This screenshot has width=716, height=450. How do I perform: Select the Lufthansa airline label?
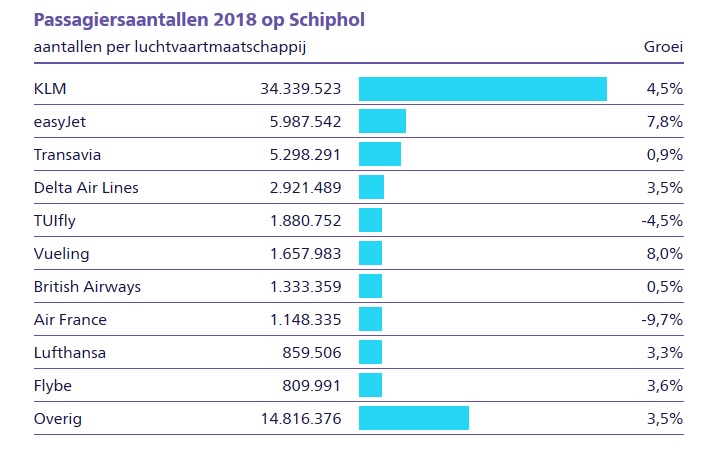coord(69,353)
